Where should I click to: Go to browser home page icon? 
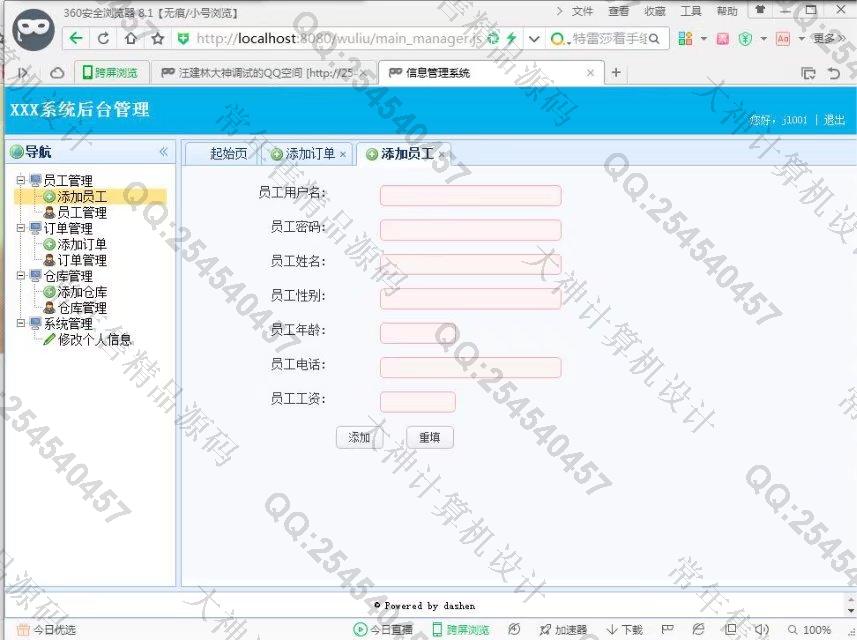click(131, 38)
